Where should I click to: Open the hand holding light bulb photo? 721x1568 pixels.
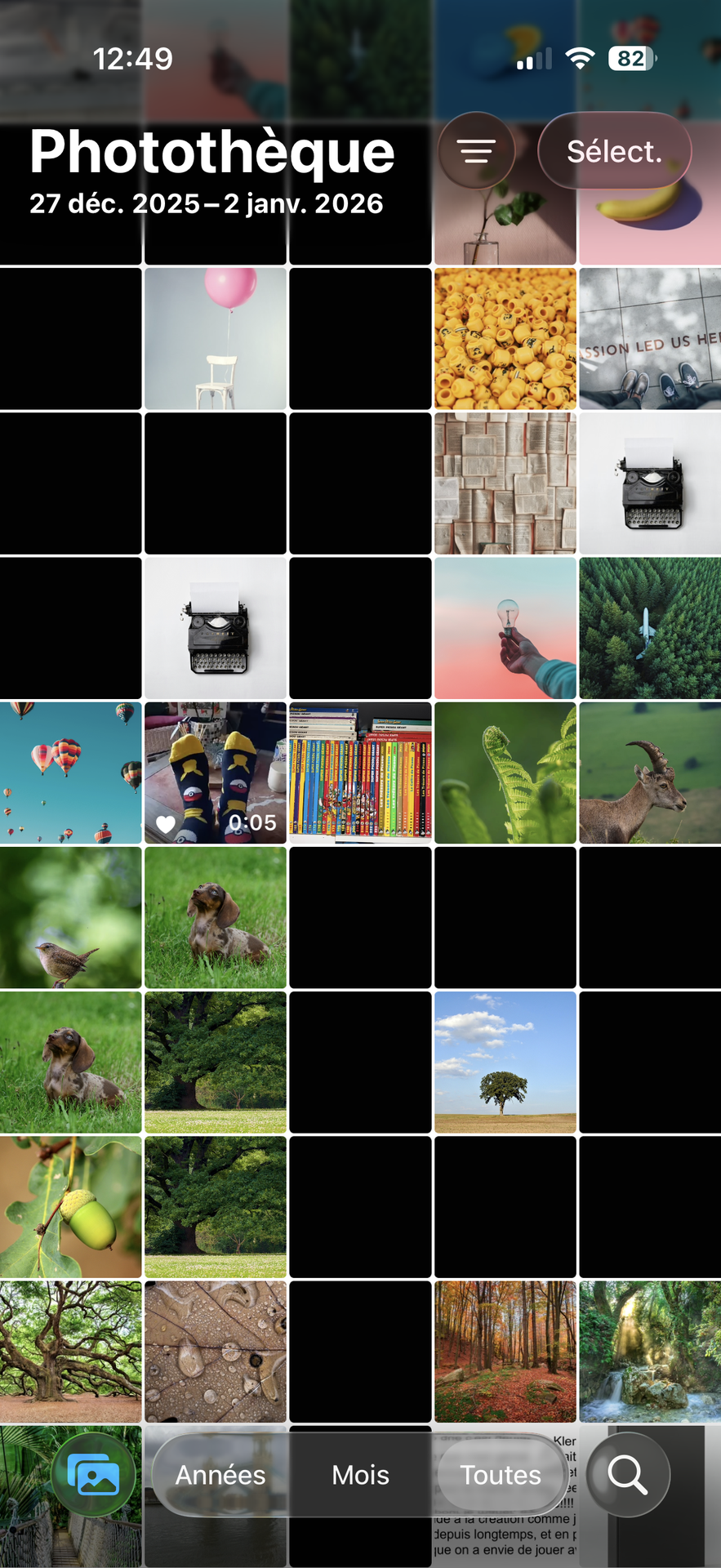(x=505, y=628)
